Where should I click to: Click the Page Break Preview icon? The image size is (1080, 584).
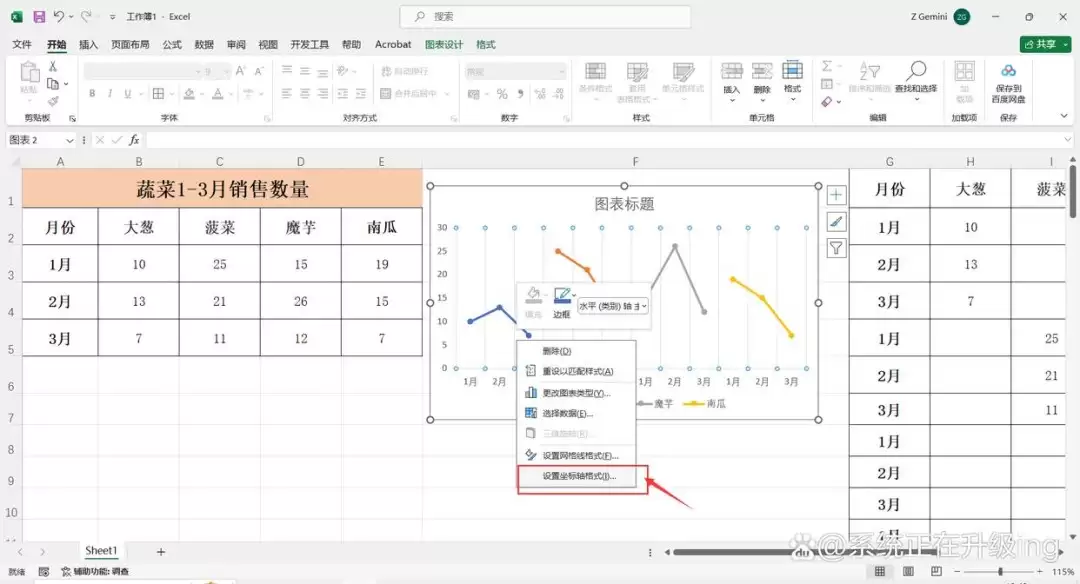tap(936, 572)
